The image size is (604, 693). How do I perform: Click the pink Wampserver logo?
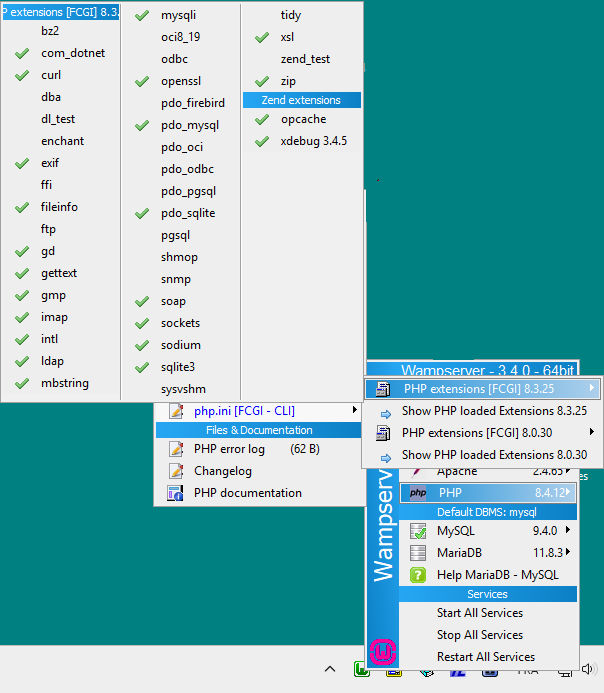[383, 653]
